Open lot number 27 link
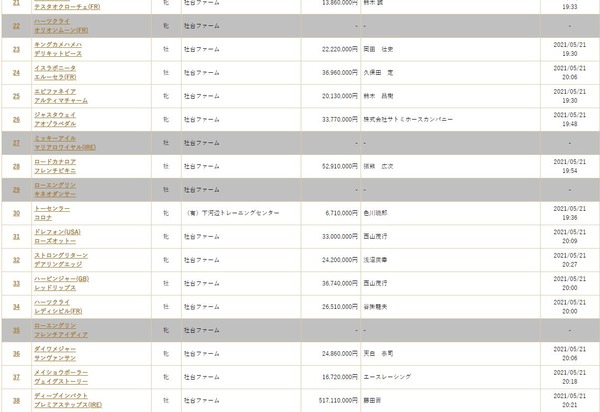Image resolution: width=600 pixels, height=412 pixels. tap(16, 143)
